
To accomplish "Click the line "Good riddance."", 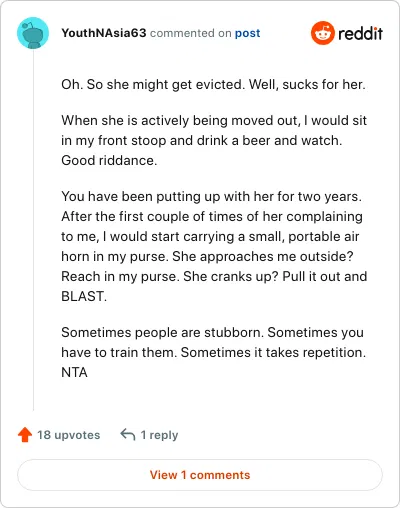I will (109, 160).
